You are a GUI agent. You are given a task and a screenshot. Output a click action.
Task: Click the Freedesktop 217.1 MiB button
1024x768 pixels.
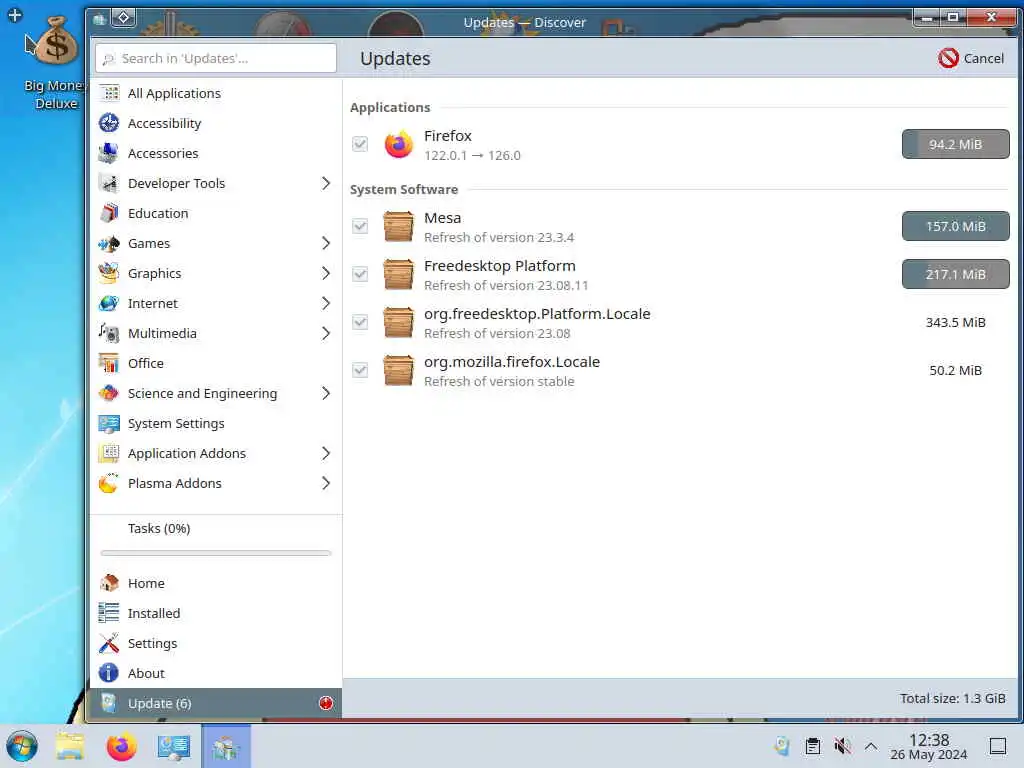(955, 274)
